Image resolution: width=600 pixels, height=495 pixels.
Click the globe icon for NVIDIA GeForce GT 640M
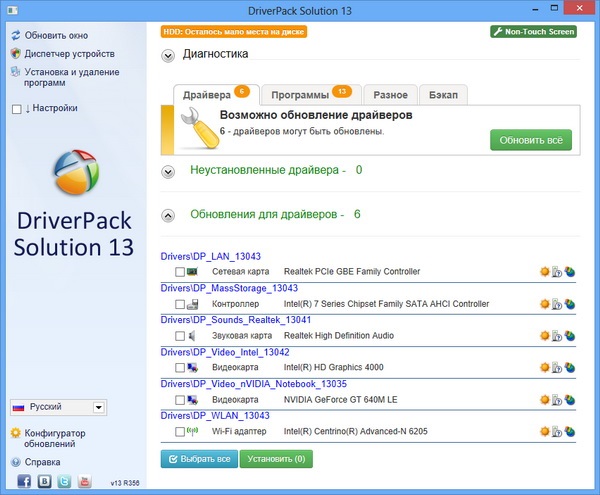point(570,401)
